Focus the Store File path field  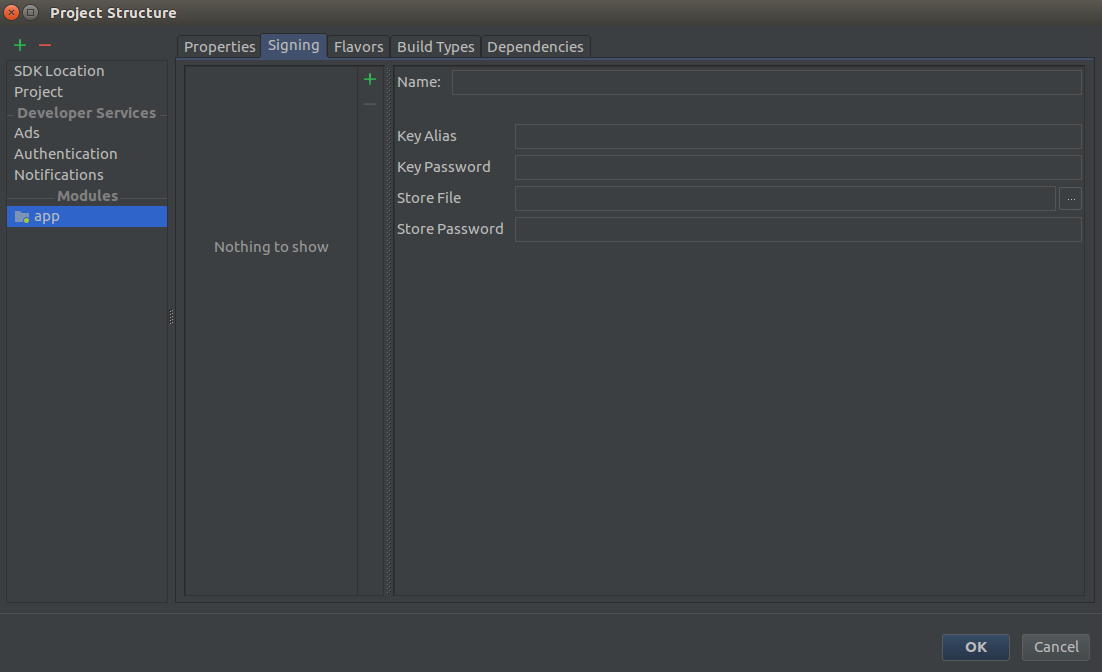click(785, 198)
